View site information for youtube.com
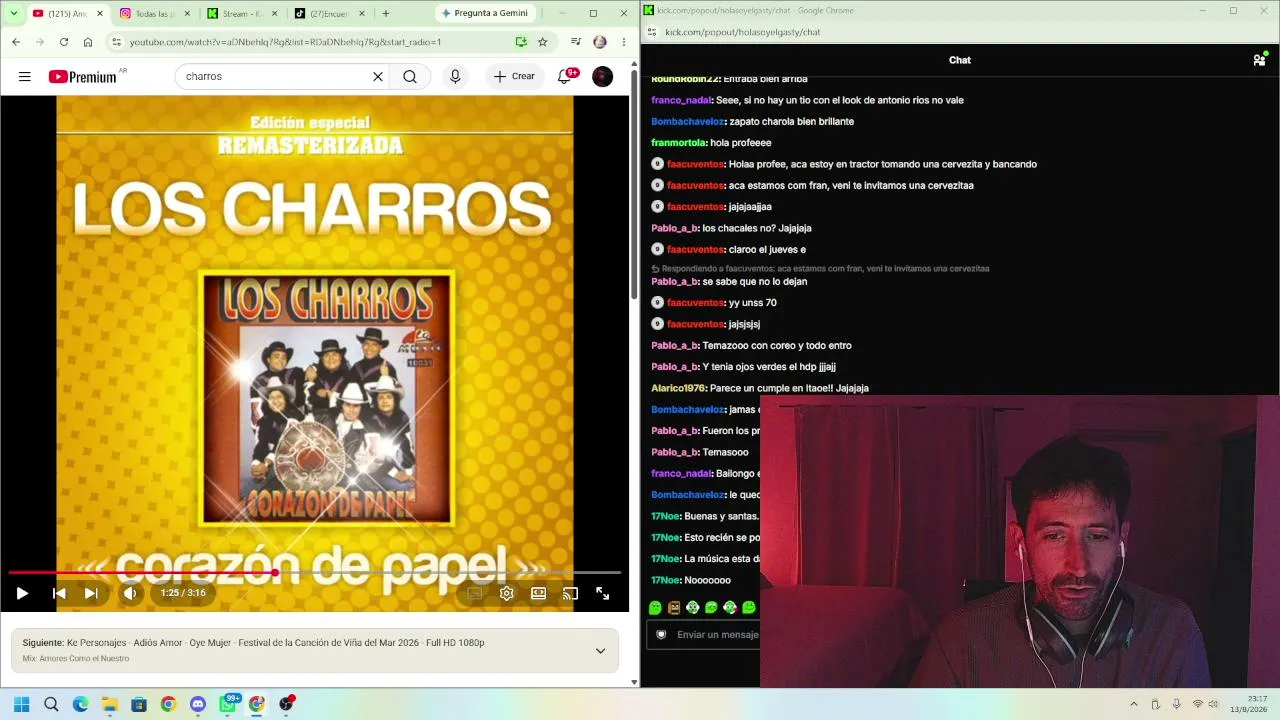Viewport: 1280px width, 720px height. tap(117, 42)
